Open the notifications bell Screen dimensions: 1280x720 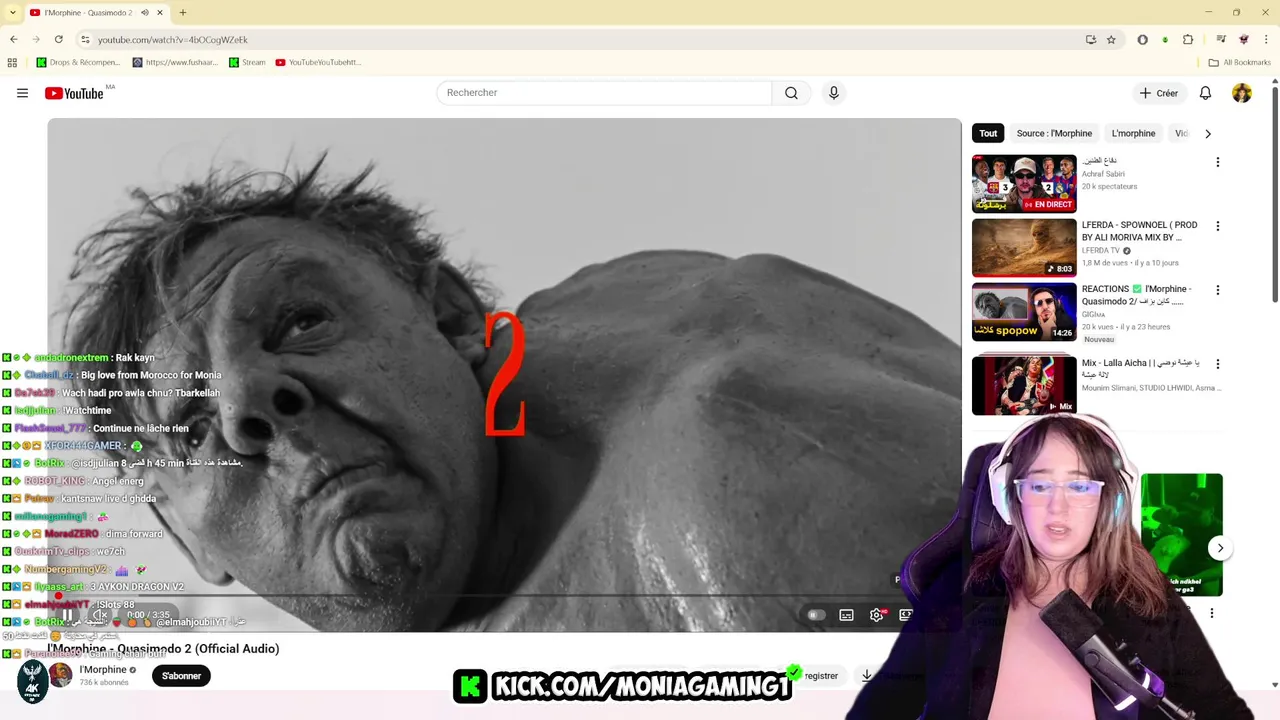pos(1205,93)
